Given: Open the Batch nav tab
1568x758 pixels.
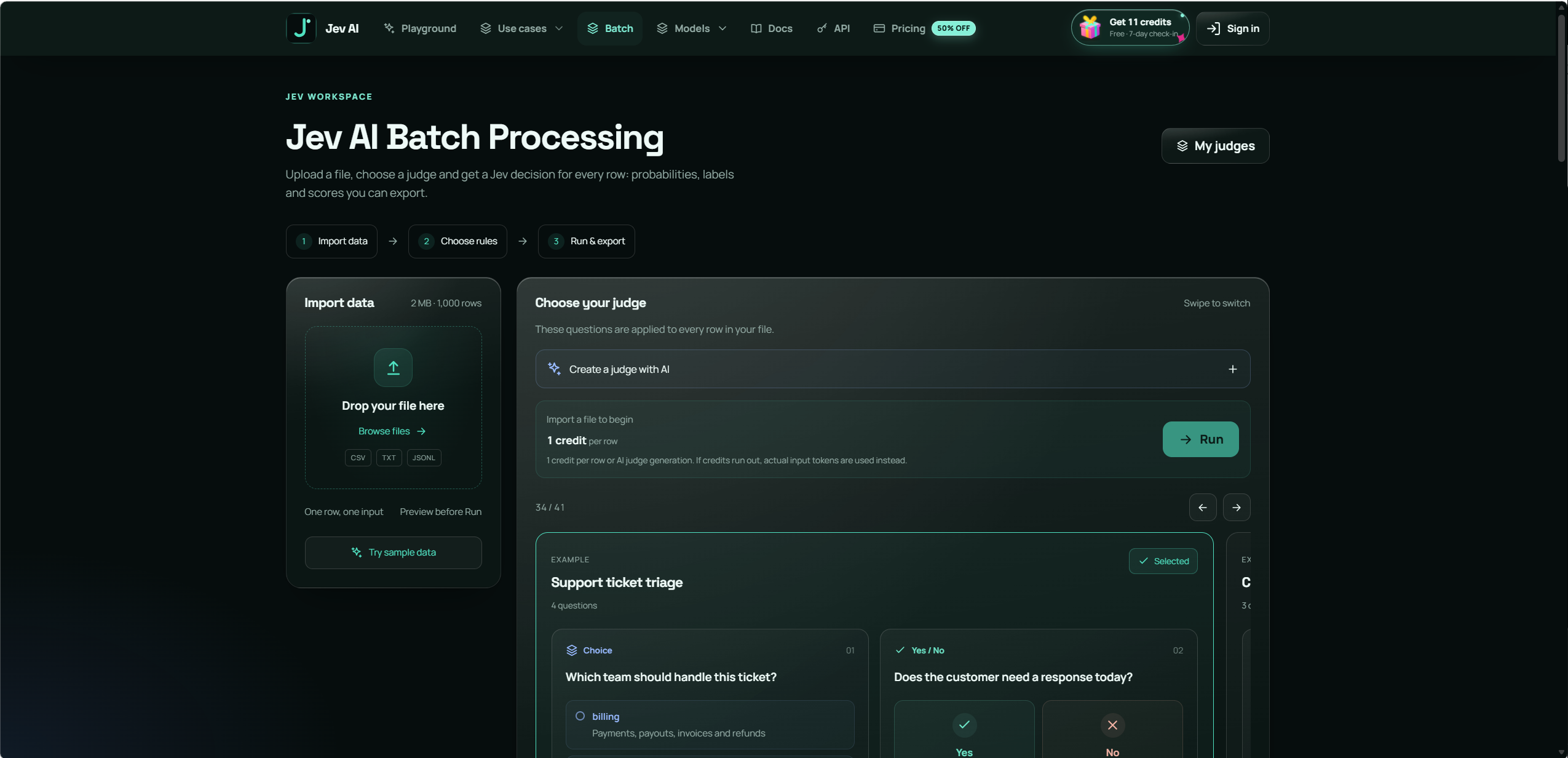Looking at the screenshot, I should tap(610, 28).
